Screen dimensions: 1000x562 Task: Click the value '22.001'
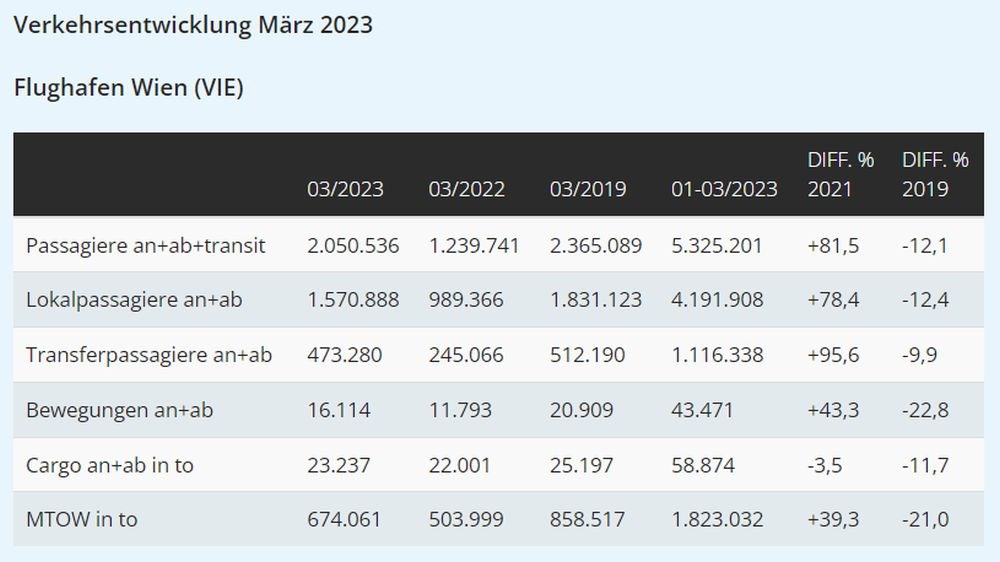tap(460, 465)
